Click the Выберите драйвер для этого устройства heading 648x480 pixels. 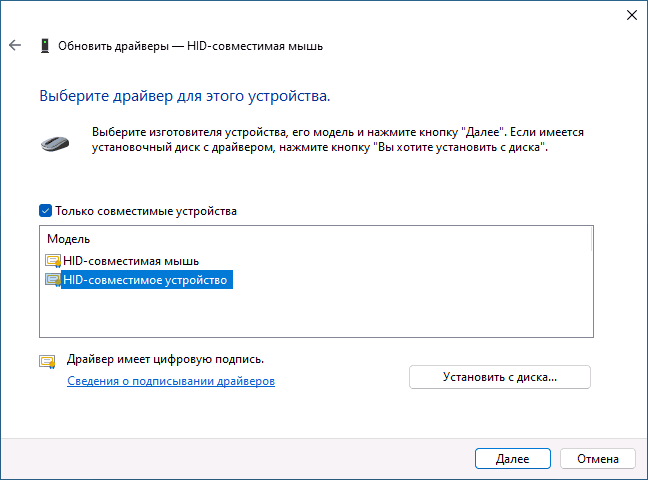click(x=185, y=96)
